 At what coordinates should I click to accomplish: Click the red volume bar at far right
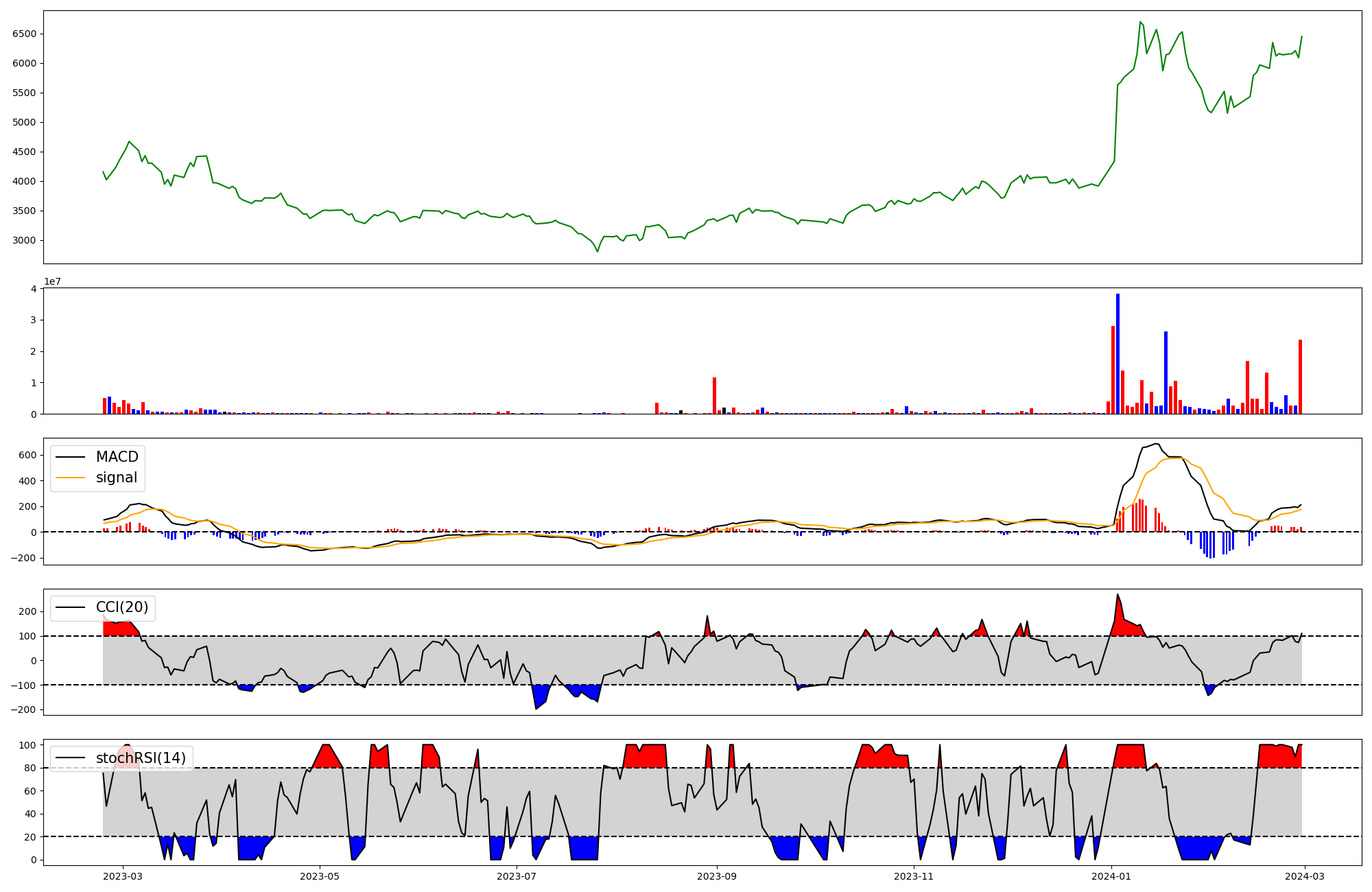point(1300,376)
